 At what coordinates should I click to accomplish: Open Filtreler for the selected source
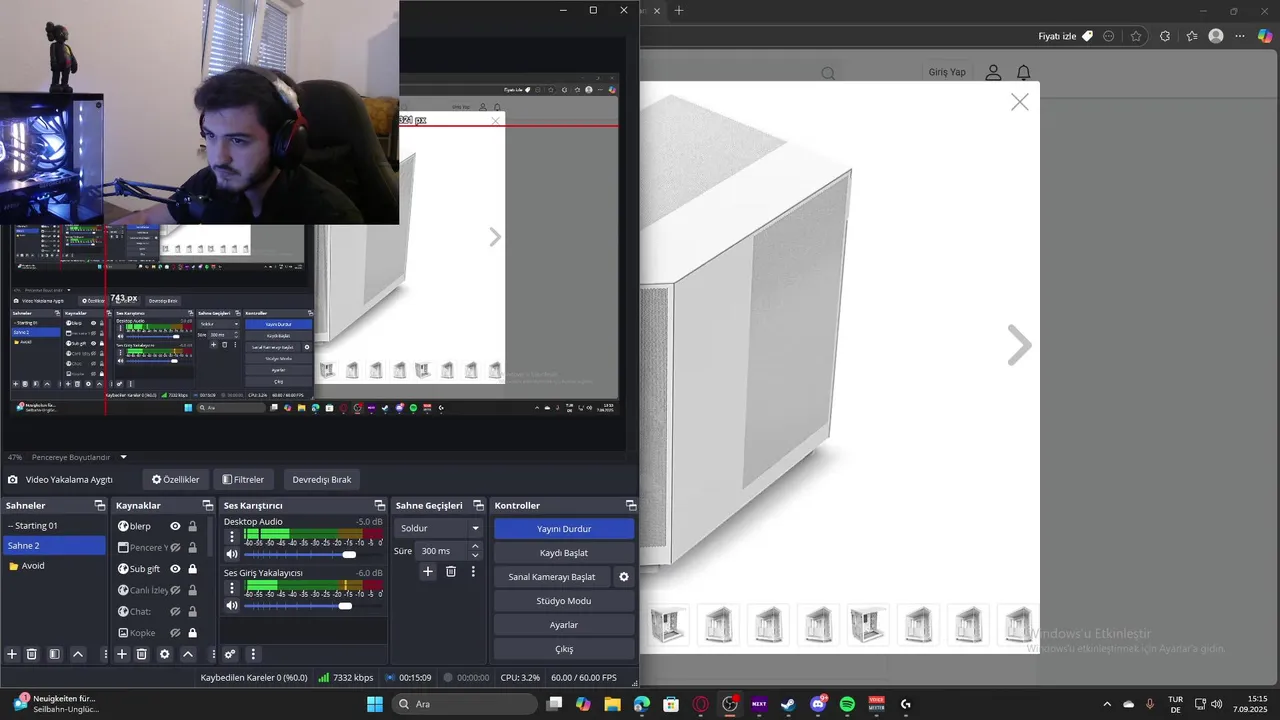[243, 480]
